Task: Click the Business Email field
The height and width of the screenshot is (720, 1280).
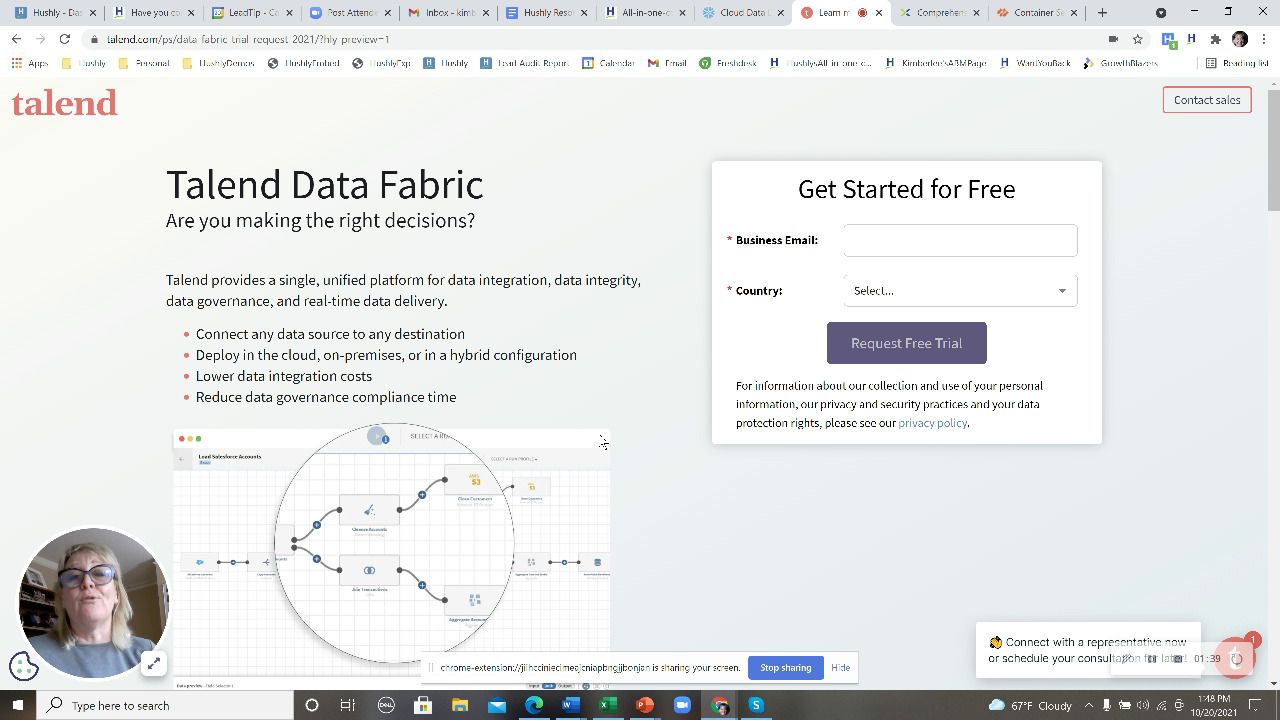Action: click(x=960, y=241)
